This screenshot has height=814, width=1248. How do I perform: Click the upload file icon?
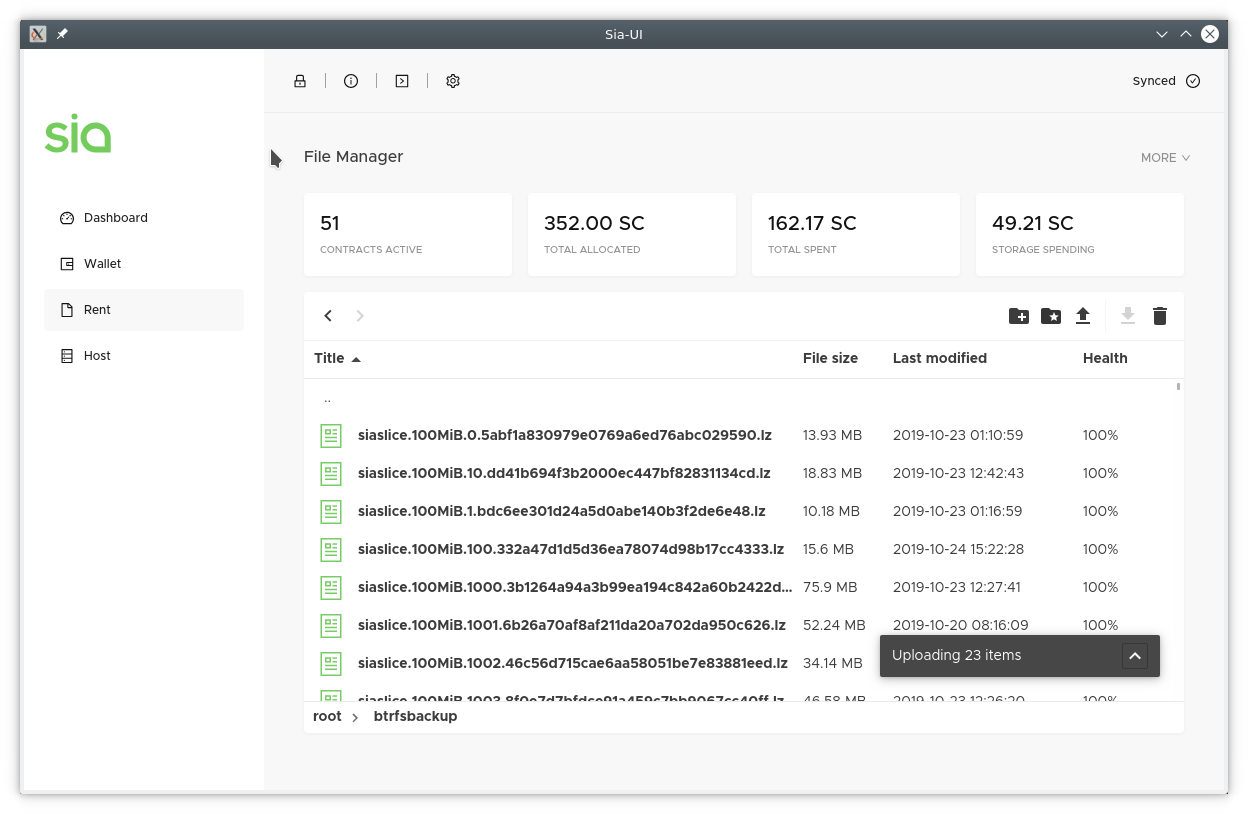[1083, 316]
